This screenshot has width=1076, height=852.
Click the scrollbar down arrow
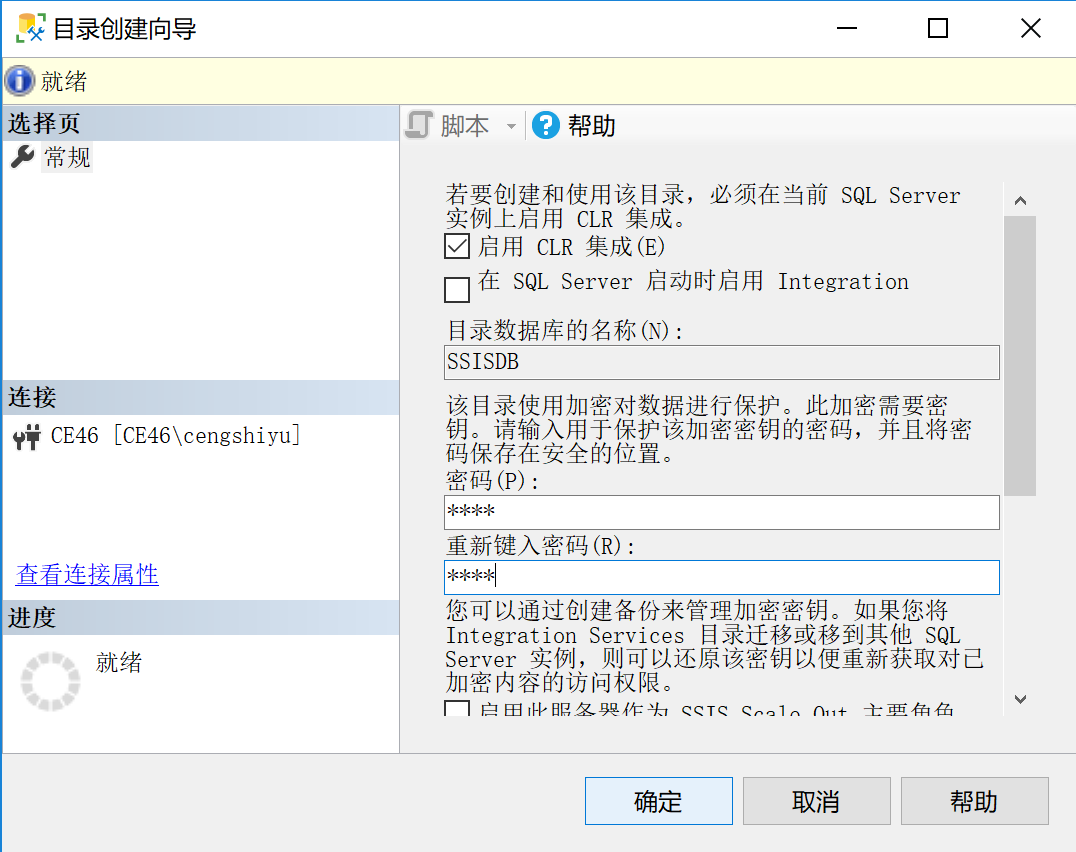point(1020,699)
